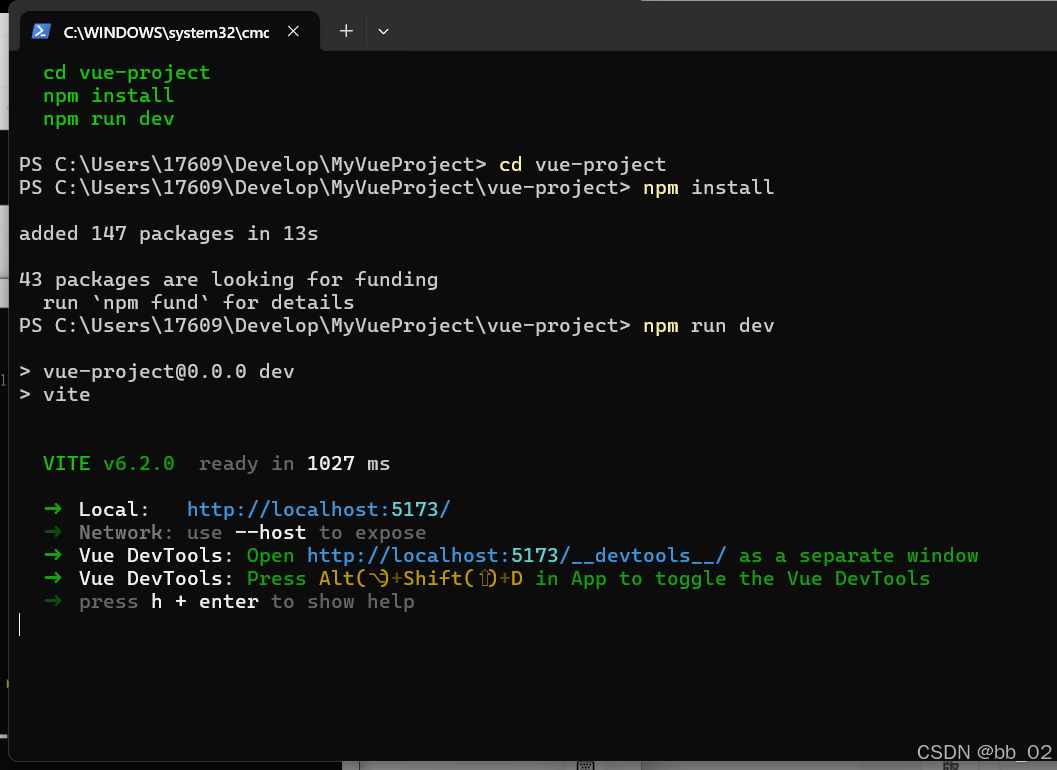Viewport: 1057px width, 770px height.
Task: Expand the new tab profile dropdown chevron
Action: [383, 32]
